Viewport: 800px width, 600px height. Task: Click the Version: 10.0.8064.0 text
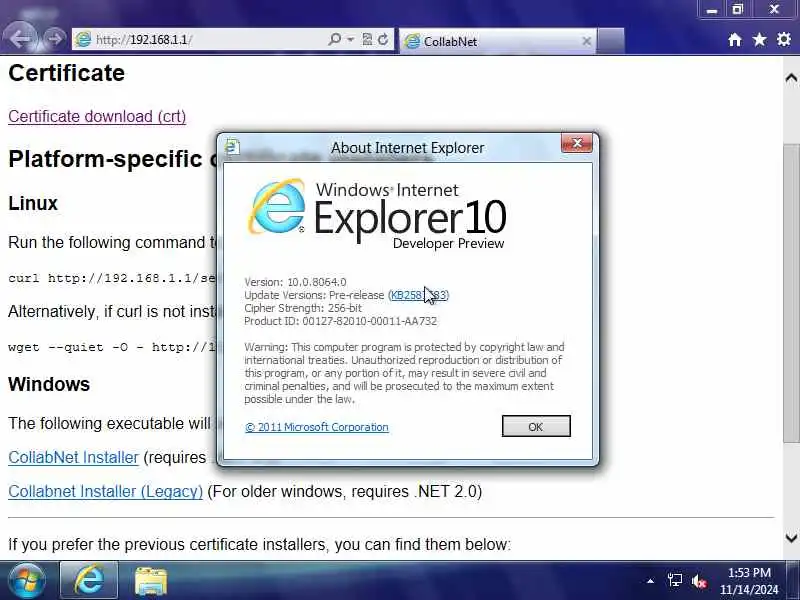pyautogui.click(x=295, y=282)
